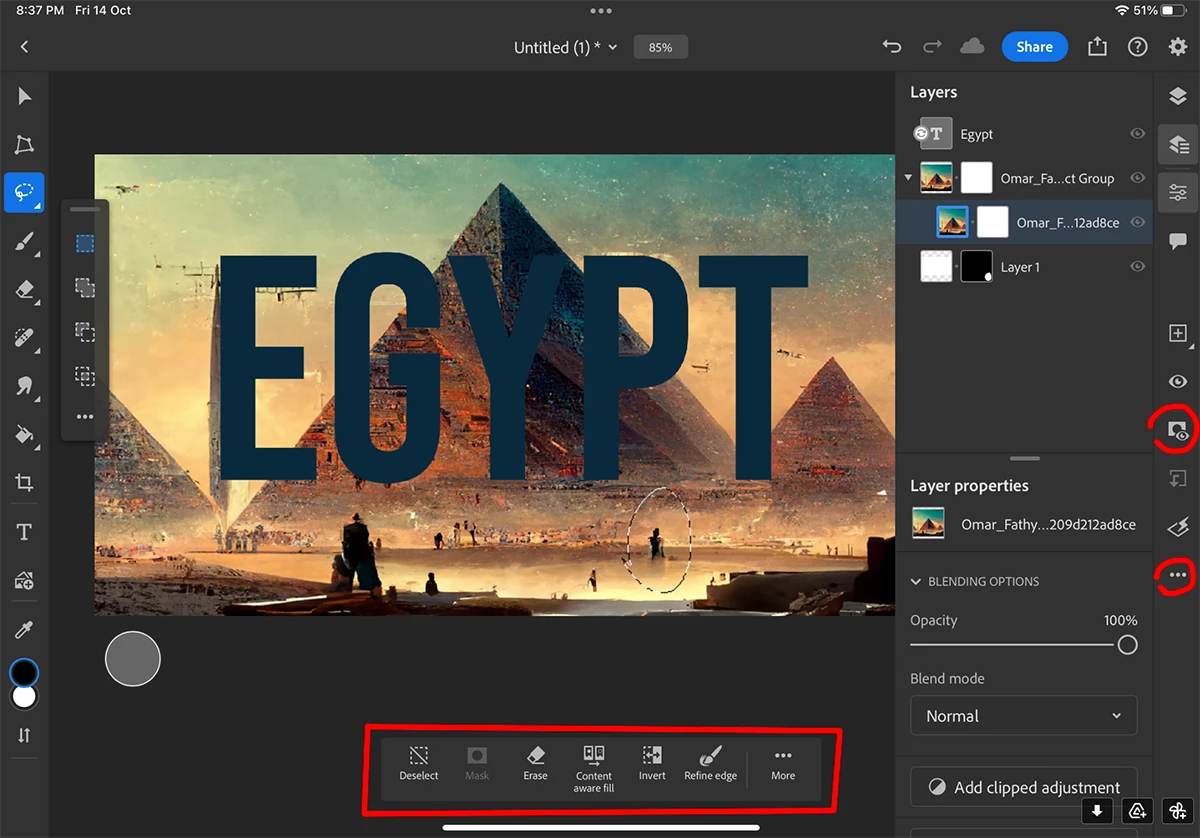Hide Layer 1
This screenshot has height=838, width=1200.
(1137, 267)
